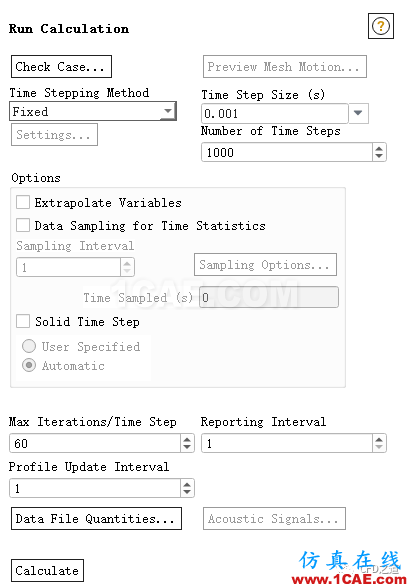411x587 pixels.
Task: Enable Extrapolate Variables checkbox
Action: pyautogui.click(x=23, y=202)
